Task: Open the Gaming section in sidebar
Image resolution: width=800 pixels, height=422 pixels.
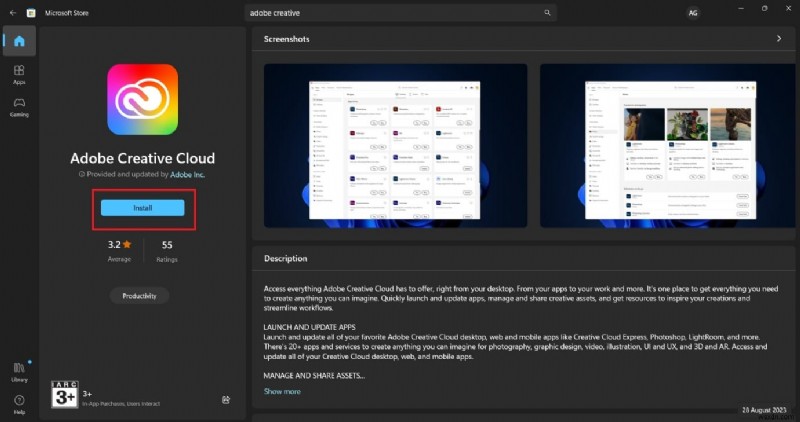Action: pos(19,107)
